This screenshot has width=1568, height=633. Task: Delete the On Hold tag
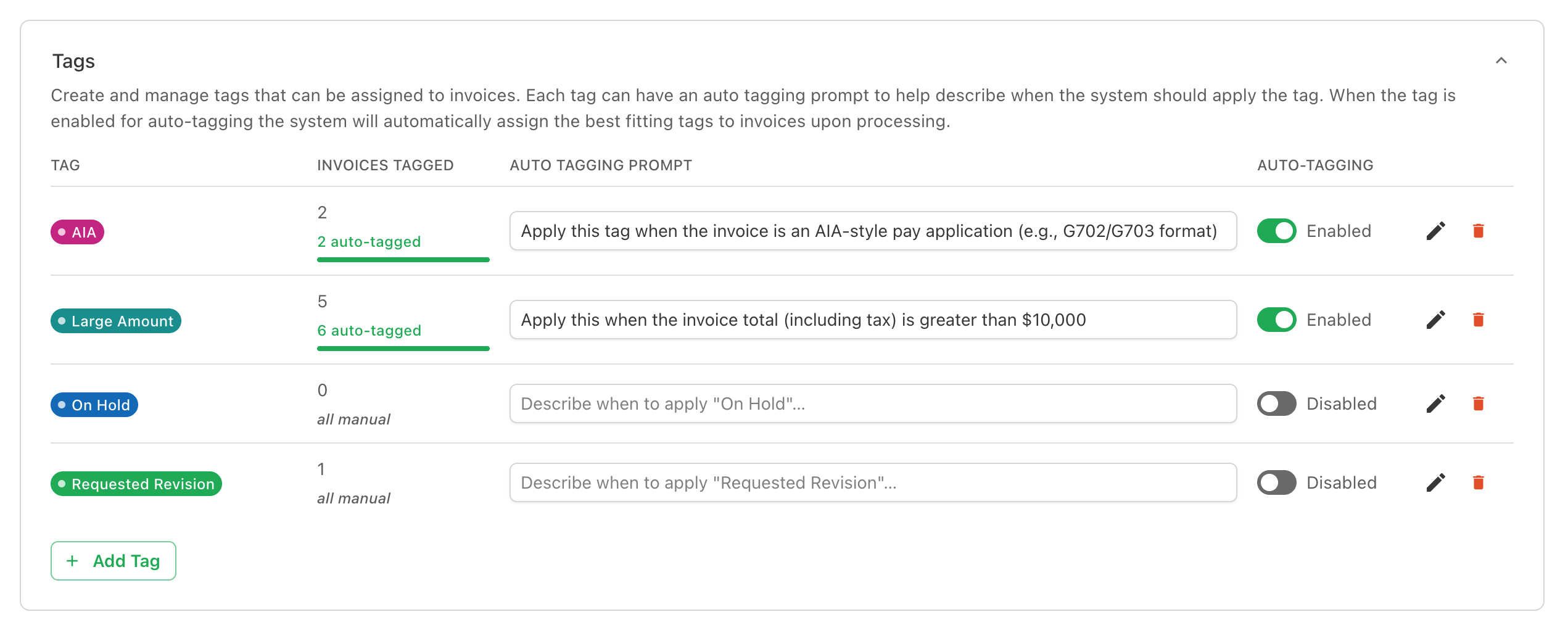pos(1479,404)
